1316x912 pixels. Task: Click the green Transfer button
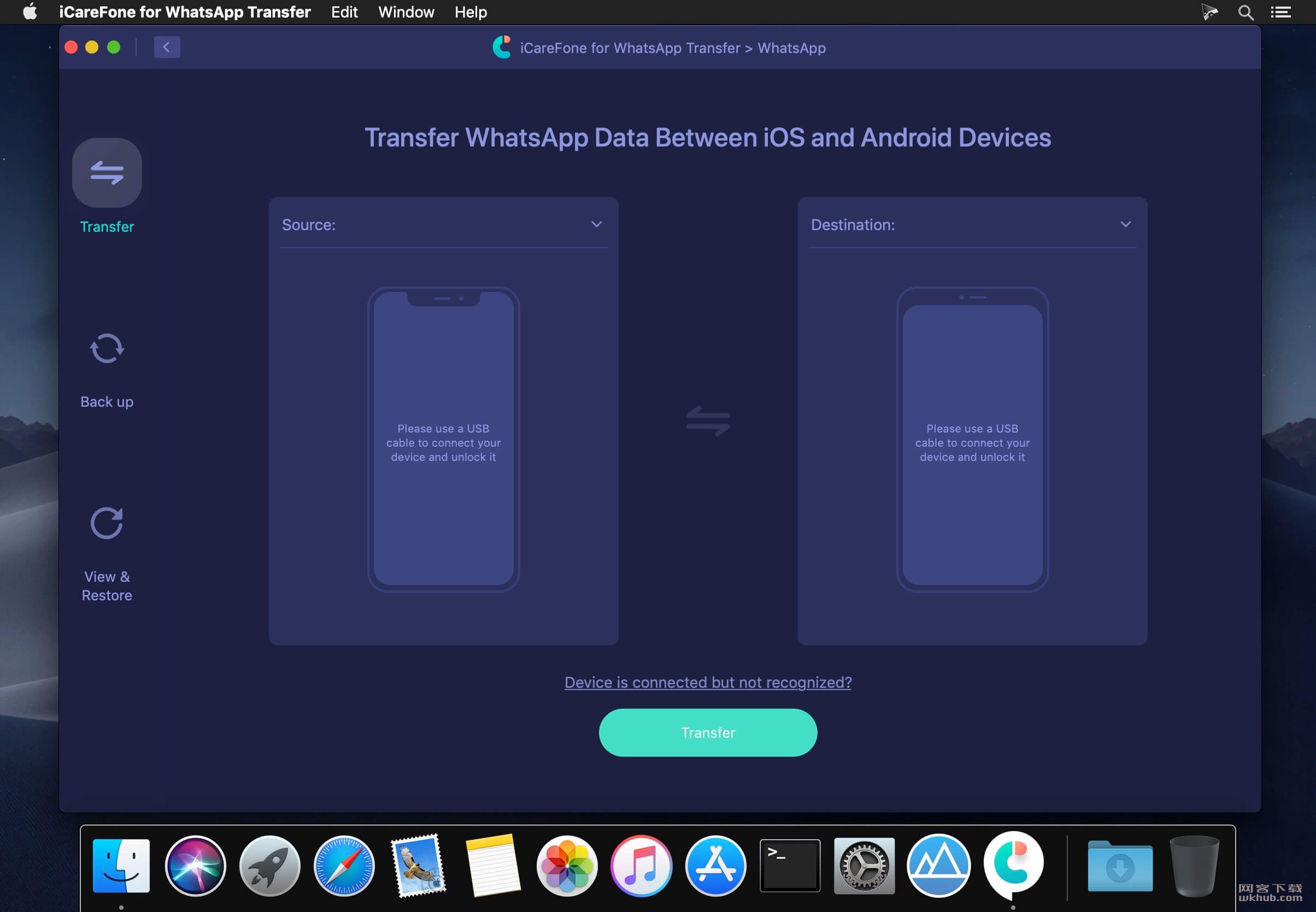pos(708,733)
